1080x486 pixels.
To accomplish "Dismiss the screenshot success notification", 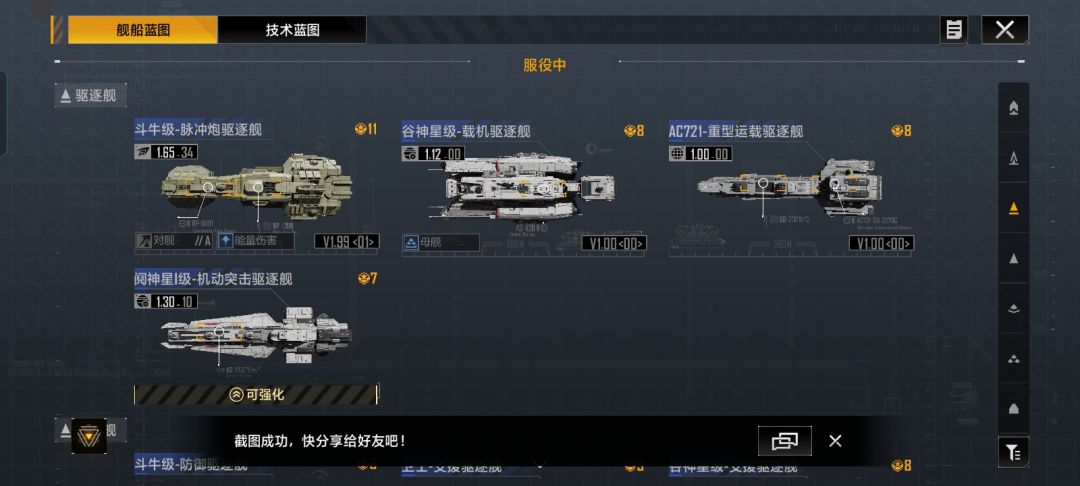I will click(835, 441).
